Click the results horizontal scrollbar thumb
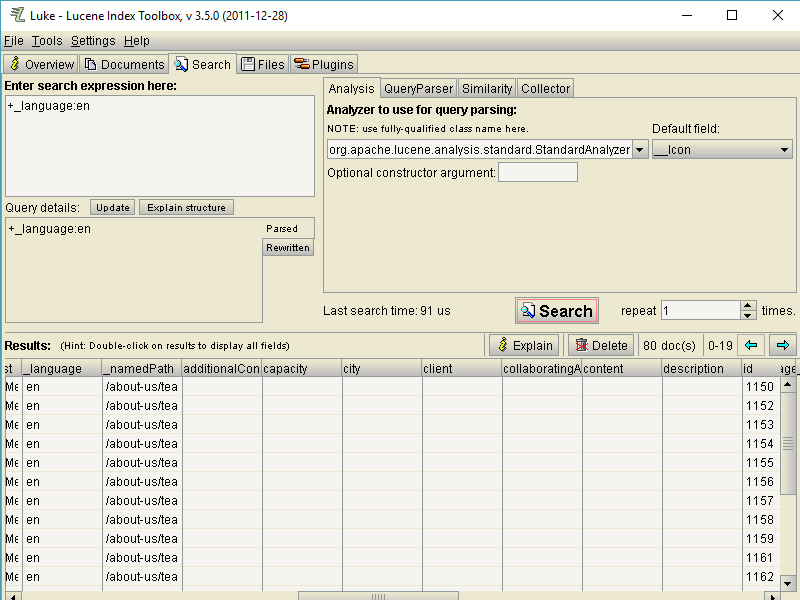This screenshot has height=600, width=800. coord(378,596)
